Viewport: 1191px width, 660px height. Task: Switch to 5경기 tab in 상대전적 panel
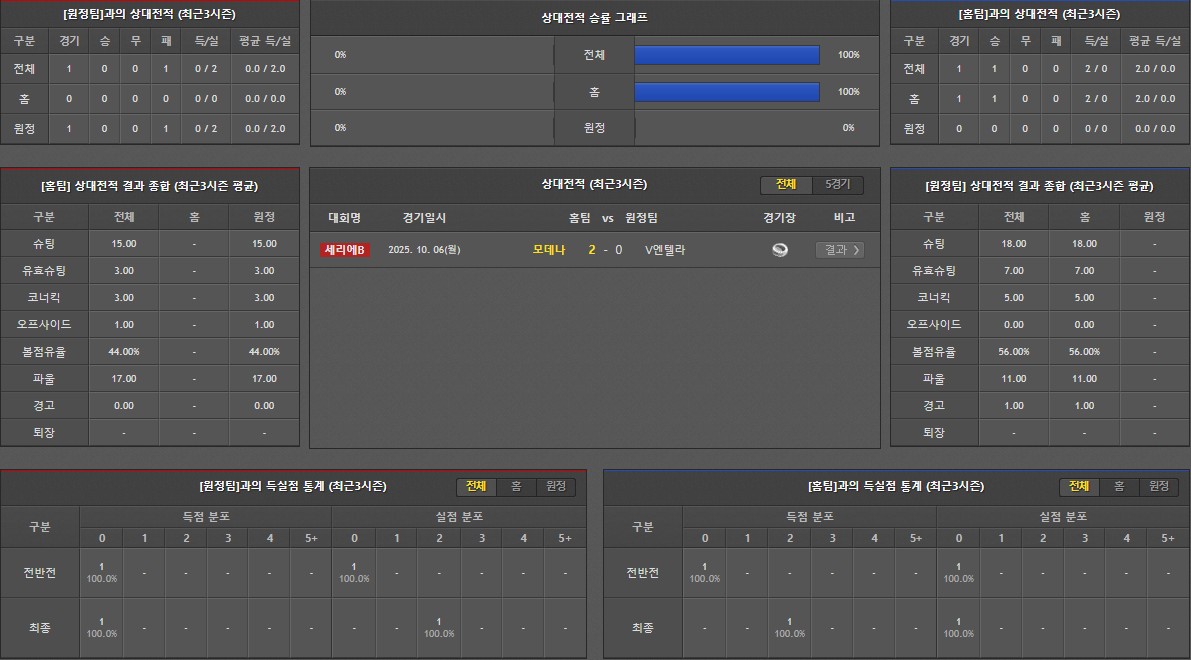pos(837,185)
